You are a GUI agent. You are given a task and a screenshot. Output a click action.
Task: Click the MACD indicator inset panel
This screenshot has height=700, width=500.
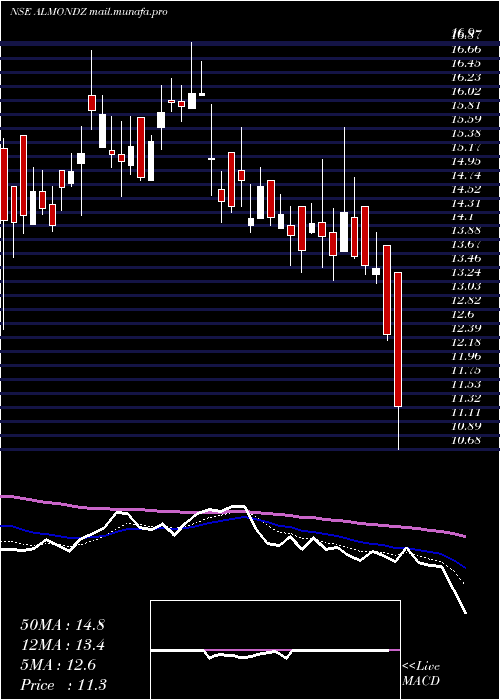275,650
